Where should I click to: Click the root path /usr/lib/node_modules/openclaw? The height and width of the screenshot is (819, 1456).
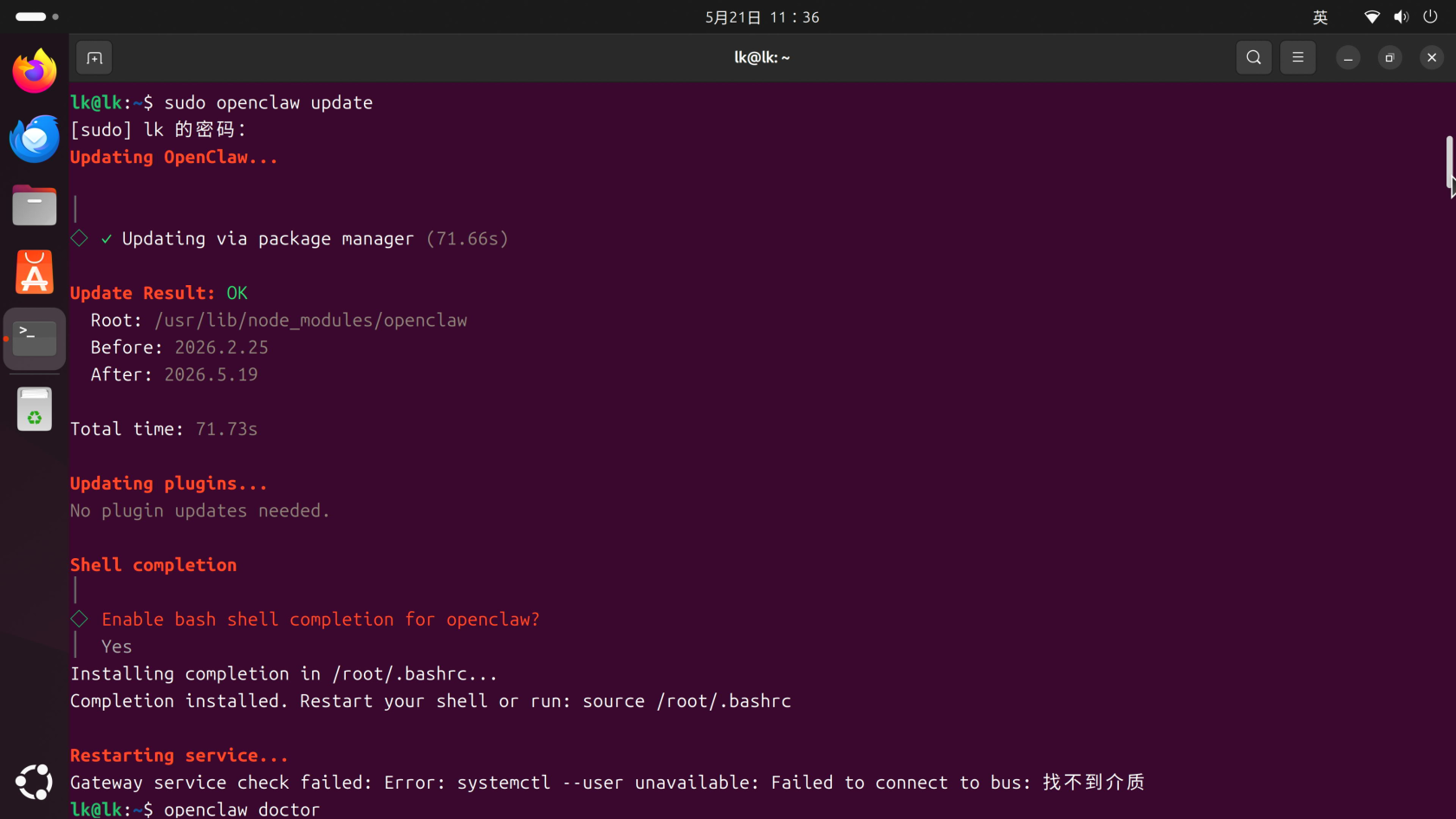[311, 321]
